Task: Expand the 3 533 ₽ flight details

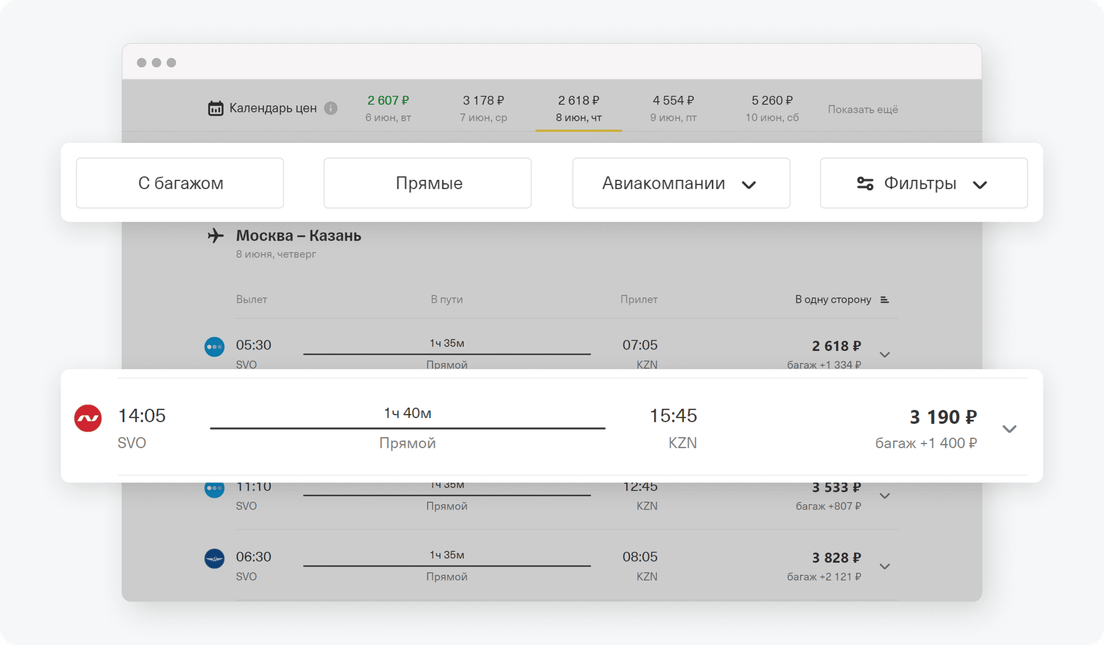Action: pyautogui.click(x=885, y=496)
